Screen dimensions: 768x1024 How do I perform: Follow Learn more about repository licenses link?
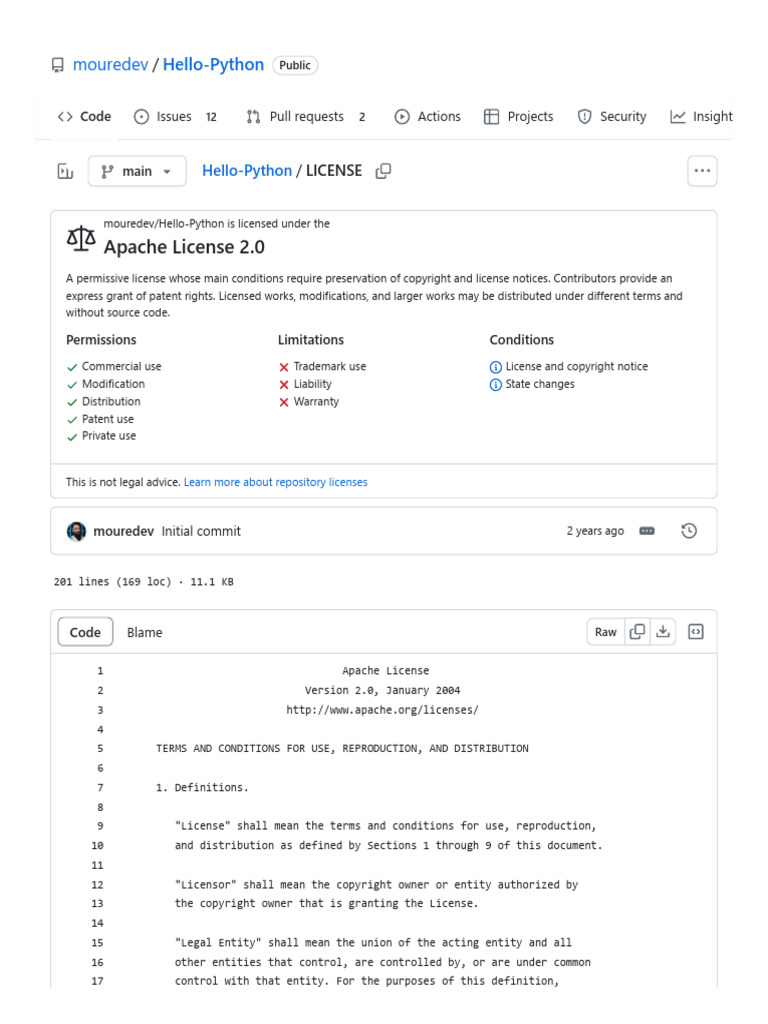276,482
